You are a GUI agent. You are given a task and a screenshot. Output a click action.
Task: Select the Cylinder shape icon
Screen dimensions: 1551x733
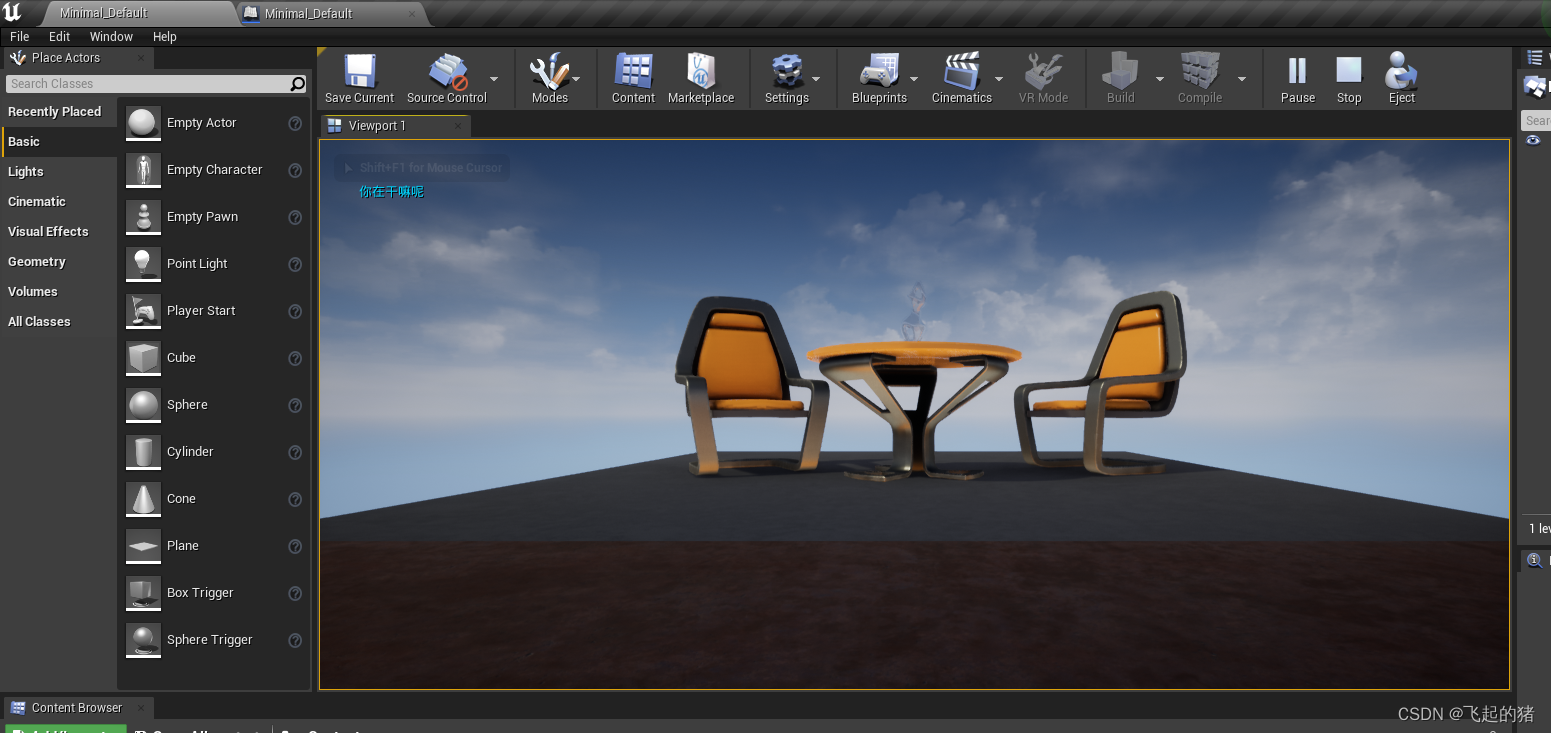pos(144,452)
